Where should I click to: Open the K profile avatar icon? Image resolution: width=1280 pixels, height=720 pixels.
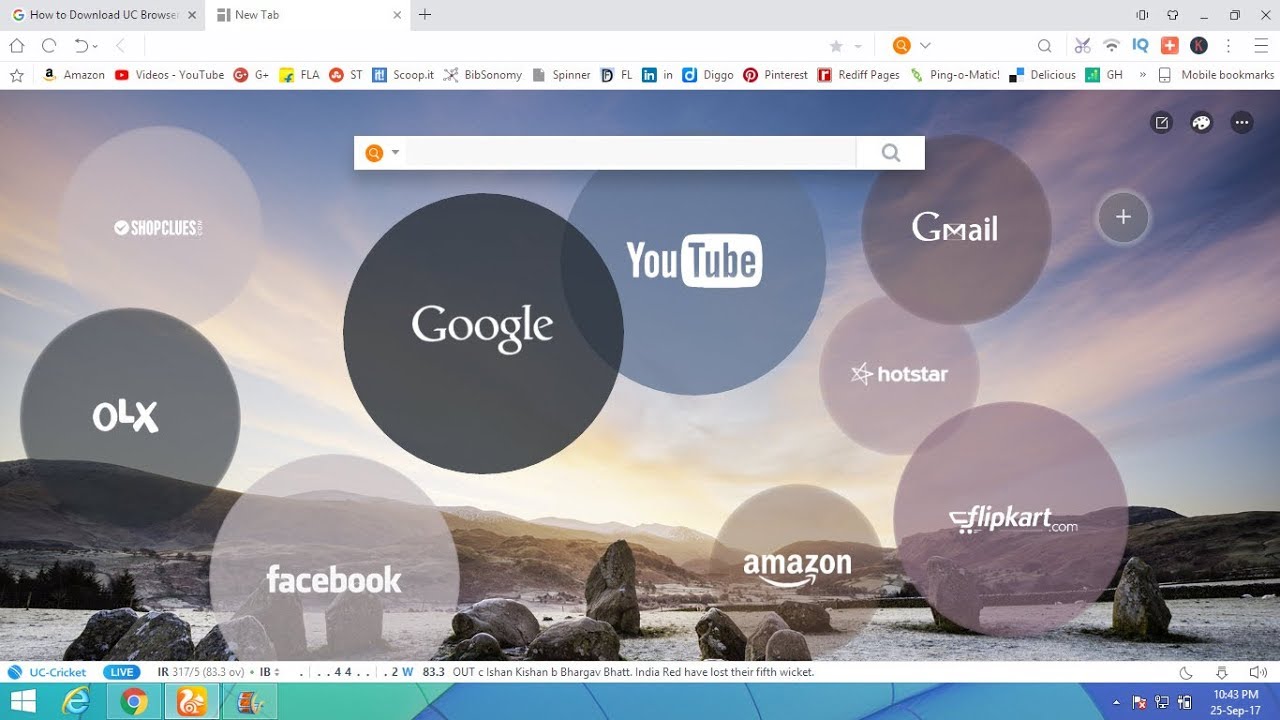(x=1199, y=46)
